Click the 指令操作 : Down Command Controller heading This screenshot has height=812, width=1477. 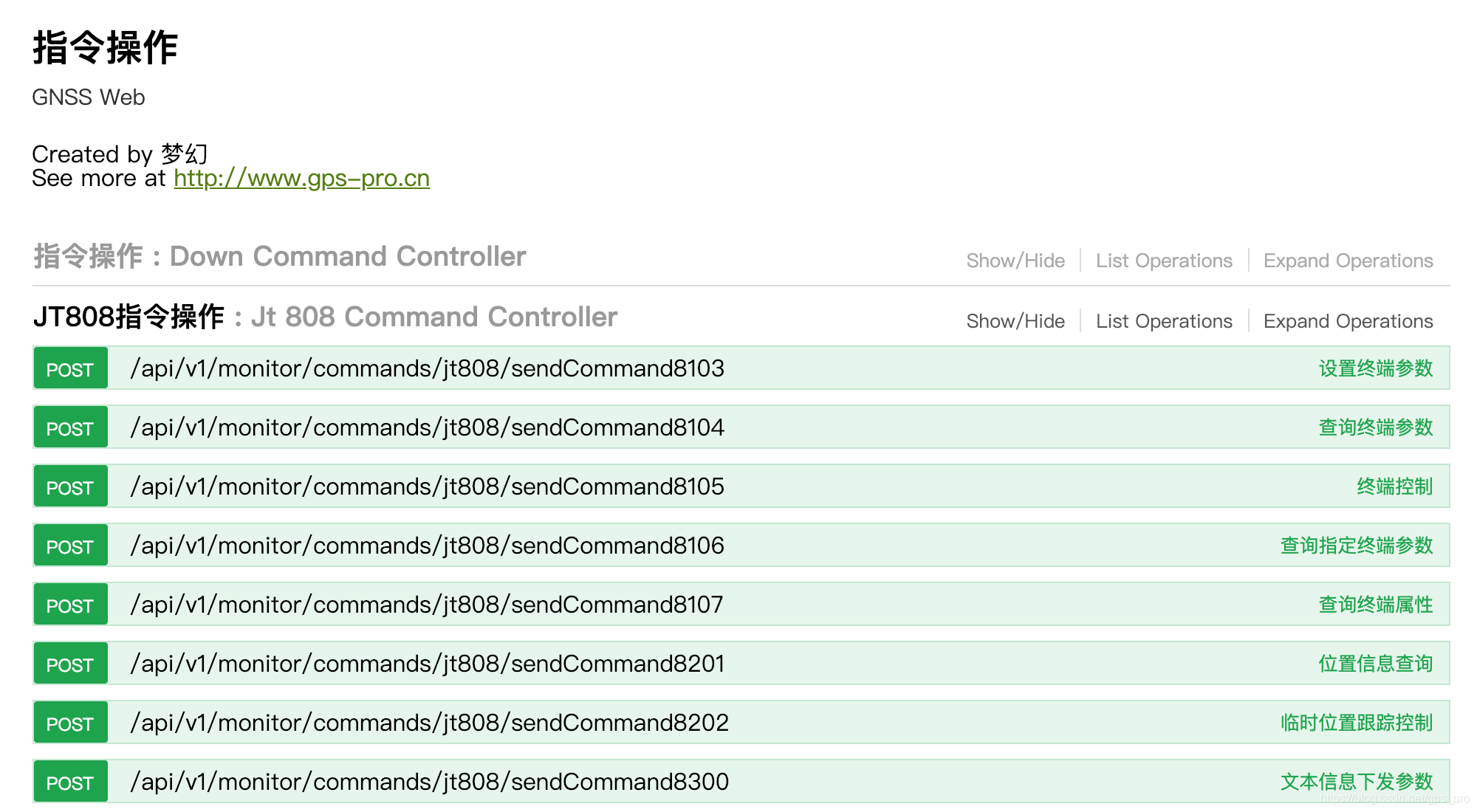pos(279,257)
